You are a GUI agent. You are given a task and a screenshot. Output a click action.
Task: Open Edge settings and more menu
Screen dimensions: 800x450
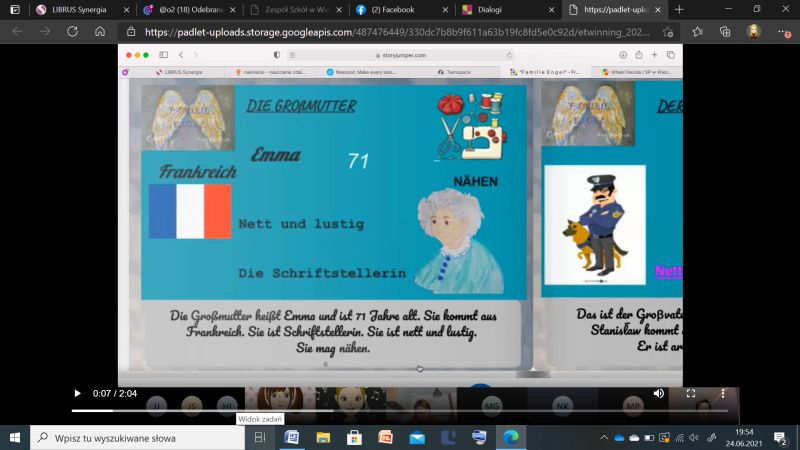point(782,31)
